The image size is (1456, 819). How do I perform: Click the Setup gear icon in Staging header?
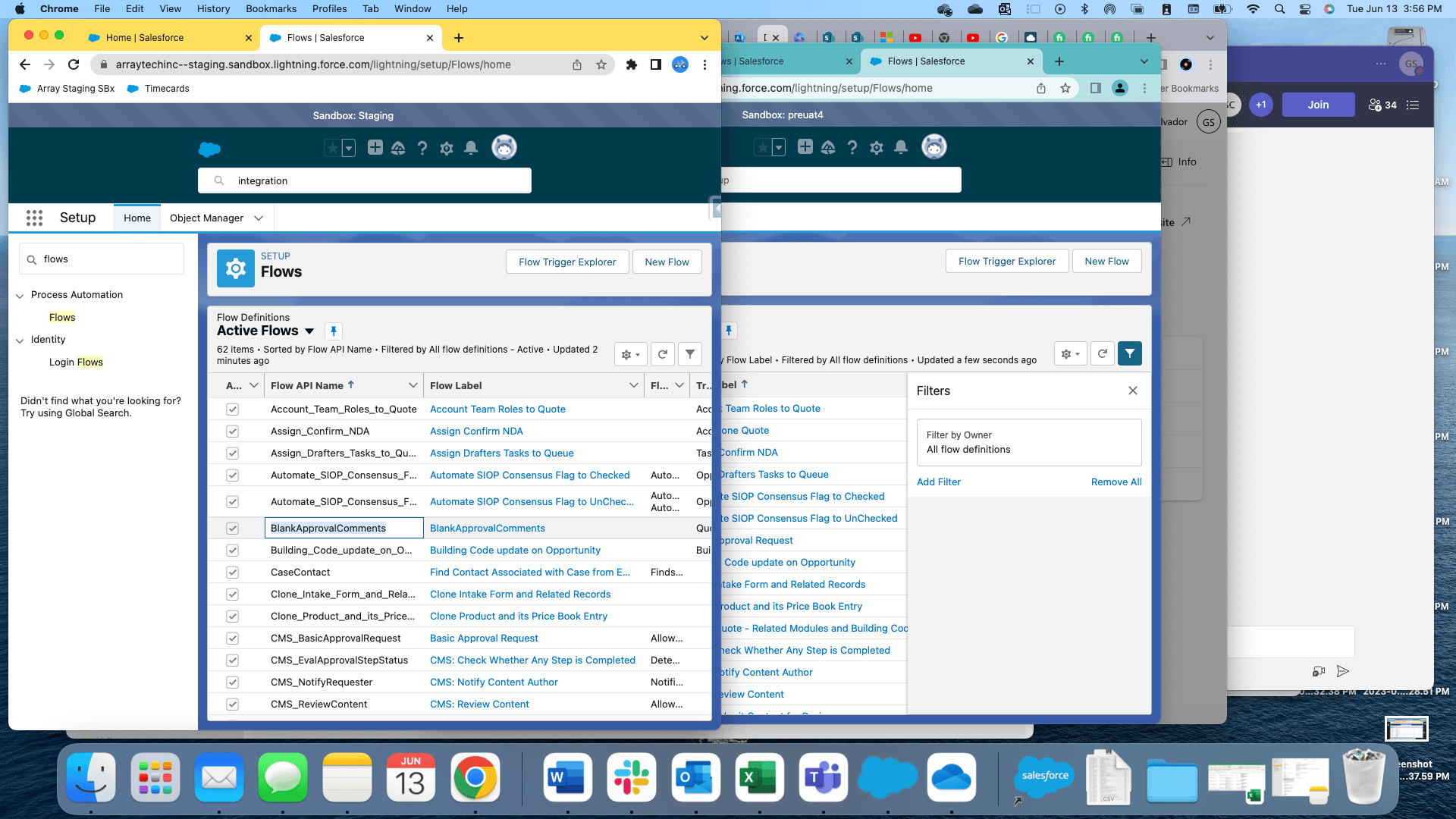pyautogui.click(x=447, y=148)
